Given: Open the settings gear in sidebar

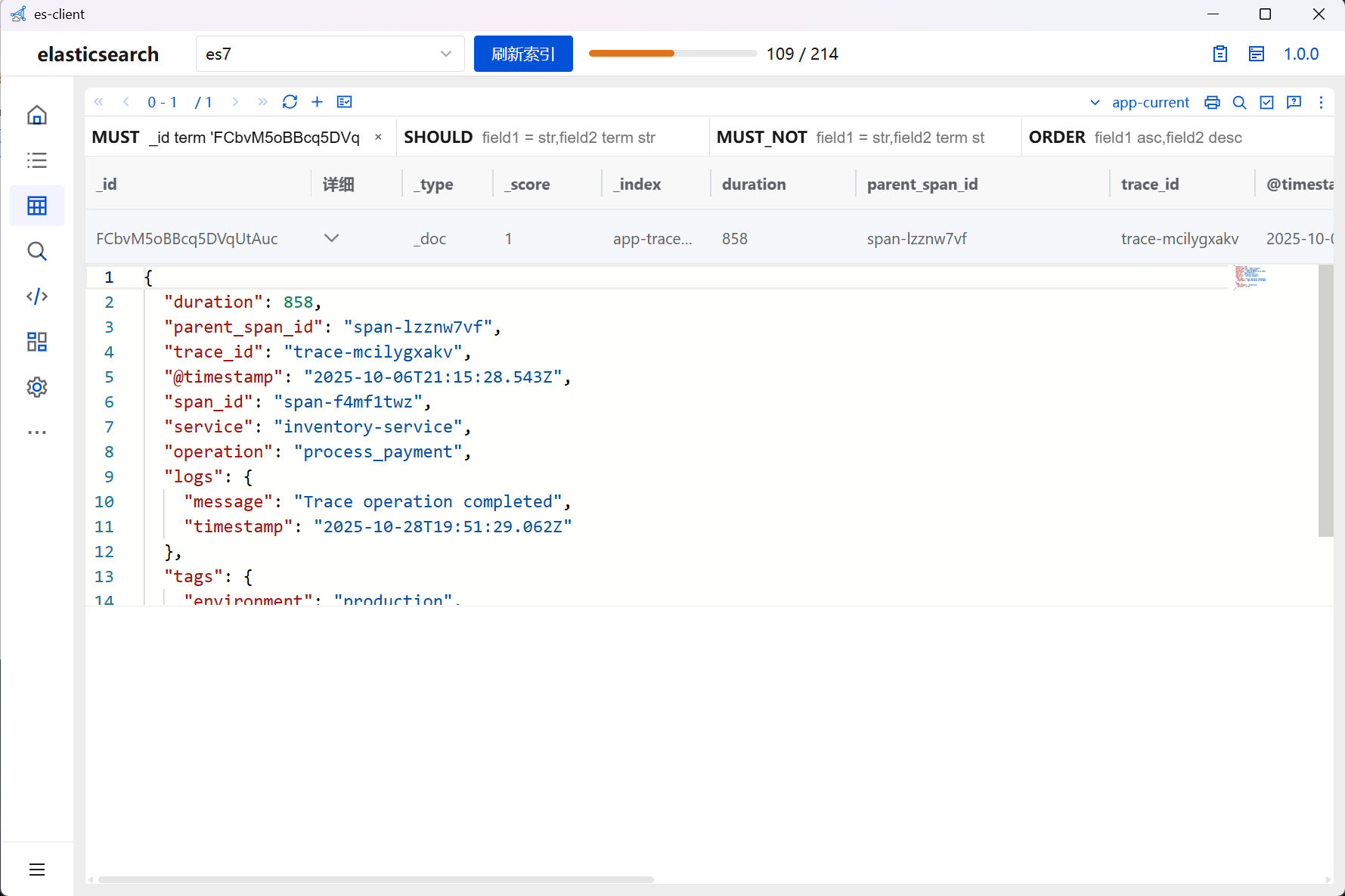Looking at the screenshot, I should click(x=37, y=387).
